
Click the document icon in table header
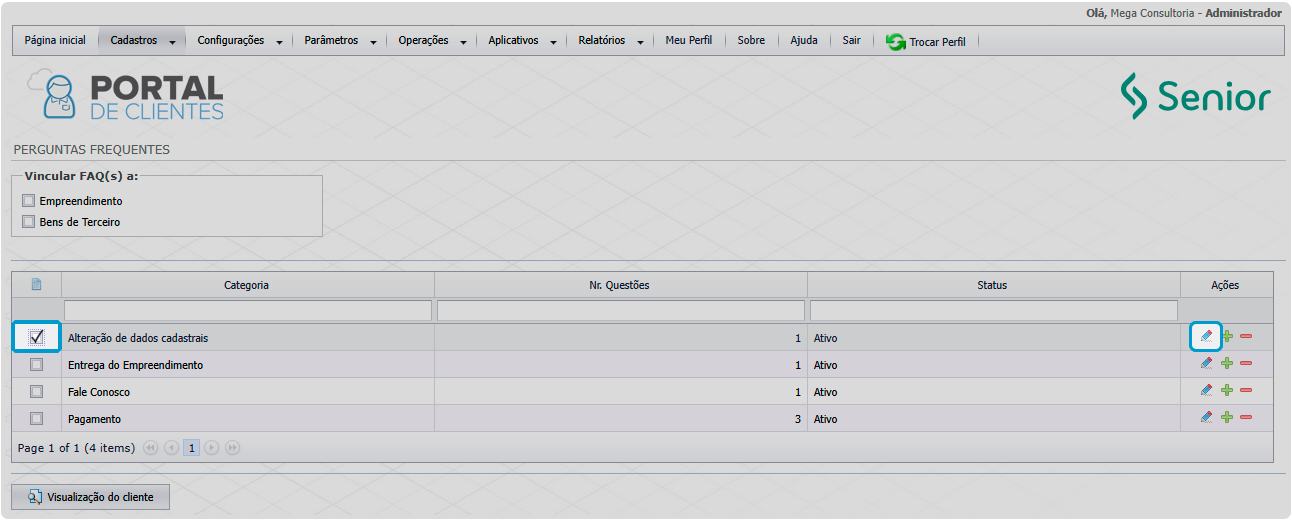click(x=37, y=284)
